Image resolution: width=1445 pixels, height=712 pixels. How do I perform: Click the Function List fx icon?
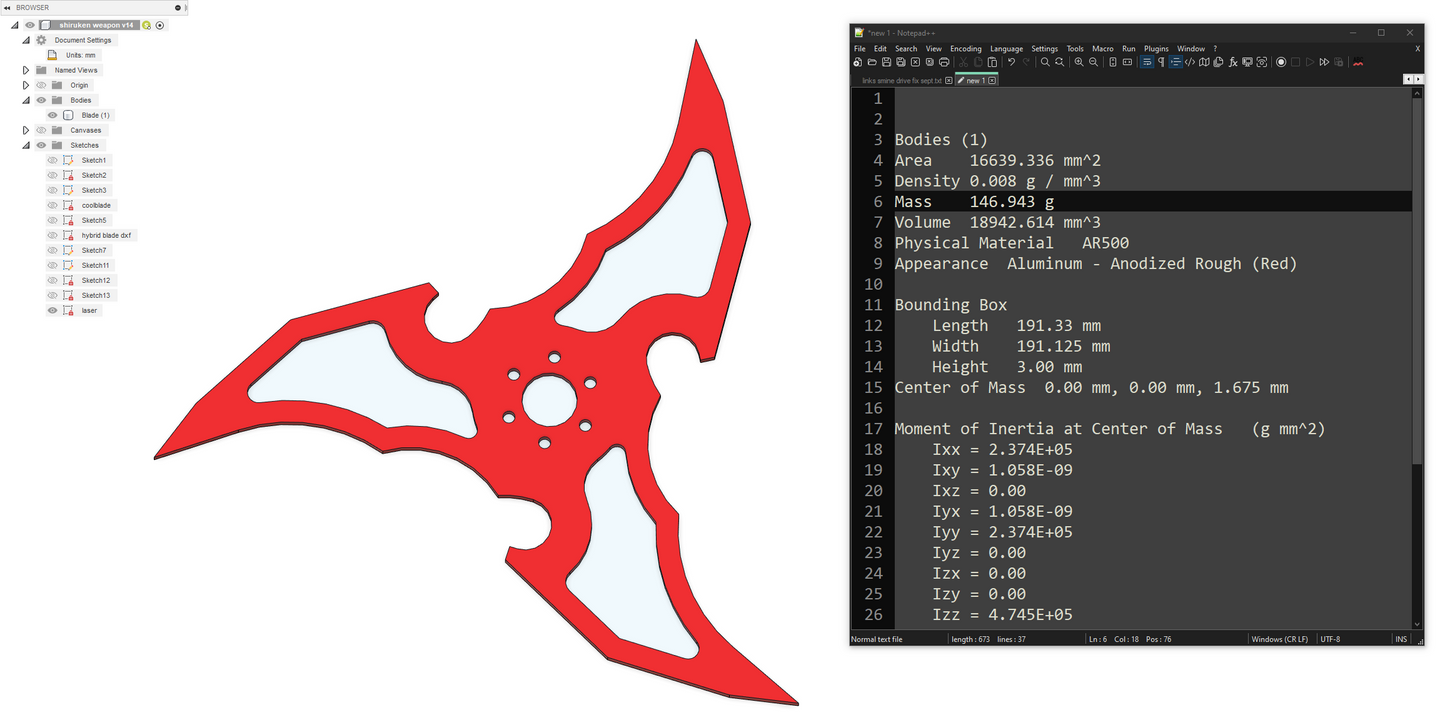(x=1233, y=62)
